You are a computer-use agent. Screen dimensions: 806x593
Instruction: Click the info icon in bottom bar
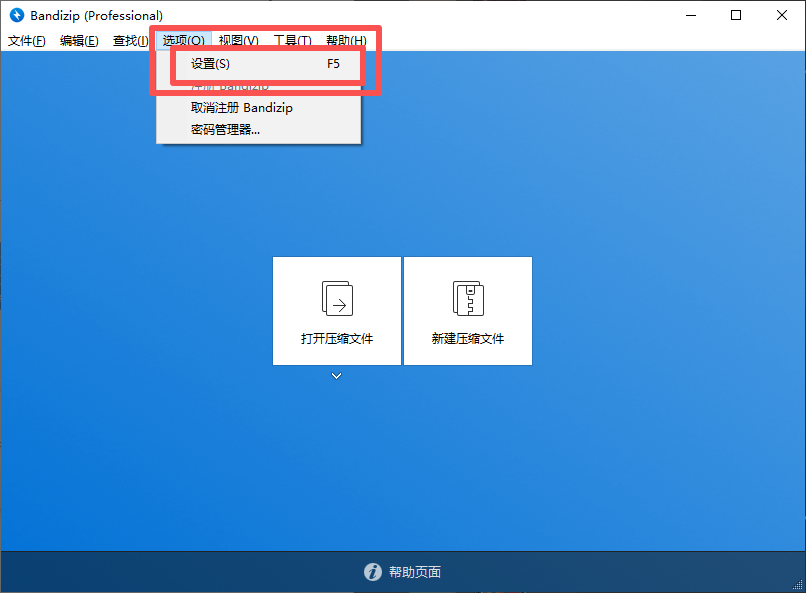point(373,572)
